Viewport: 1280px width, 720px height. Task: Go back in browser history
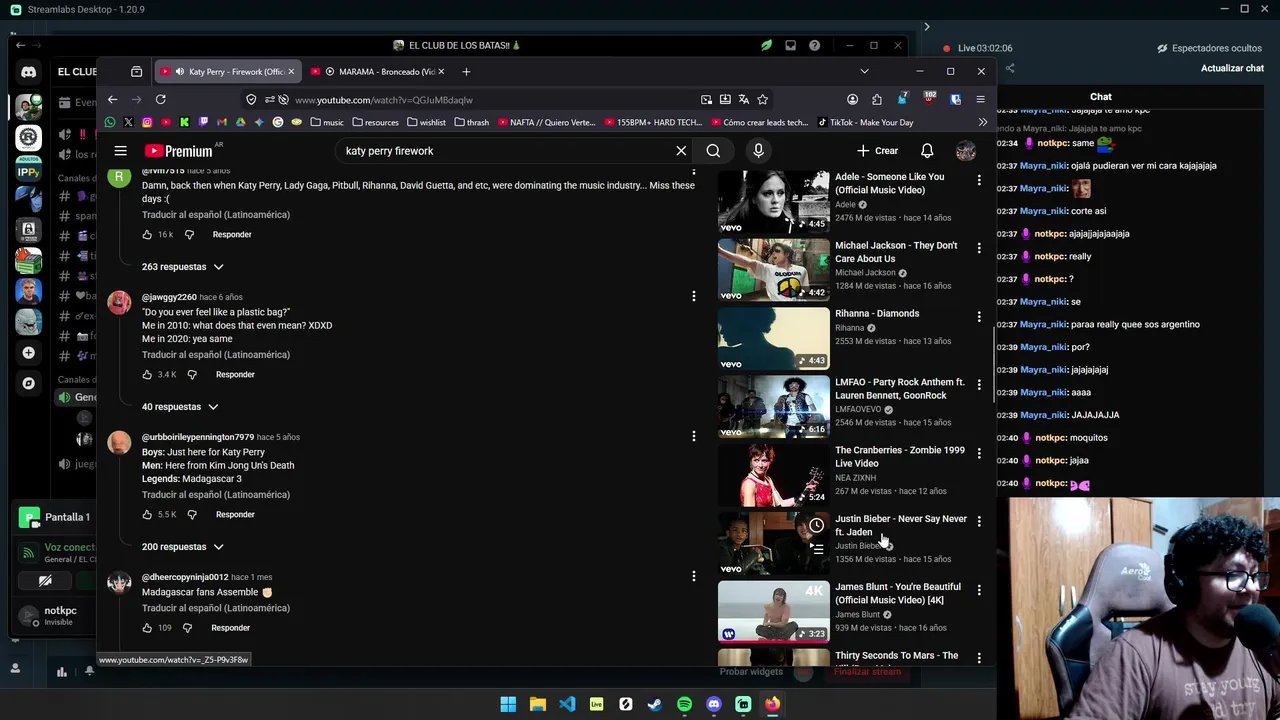112,99
